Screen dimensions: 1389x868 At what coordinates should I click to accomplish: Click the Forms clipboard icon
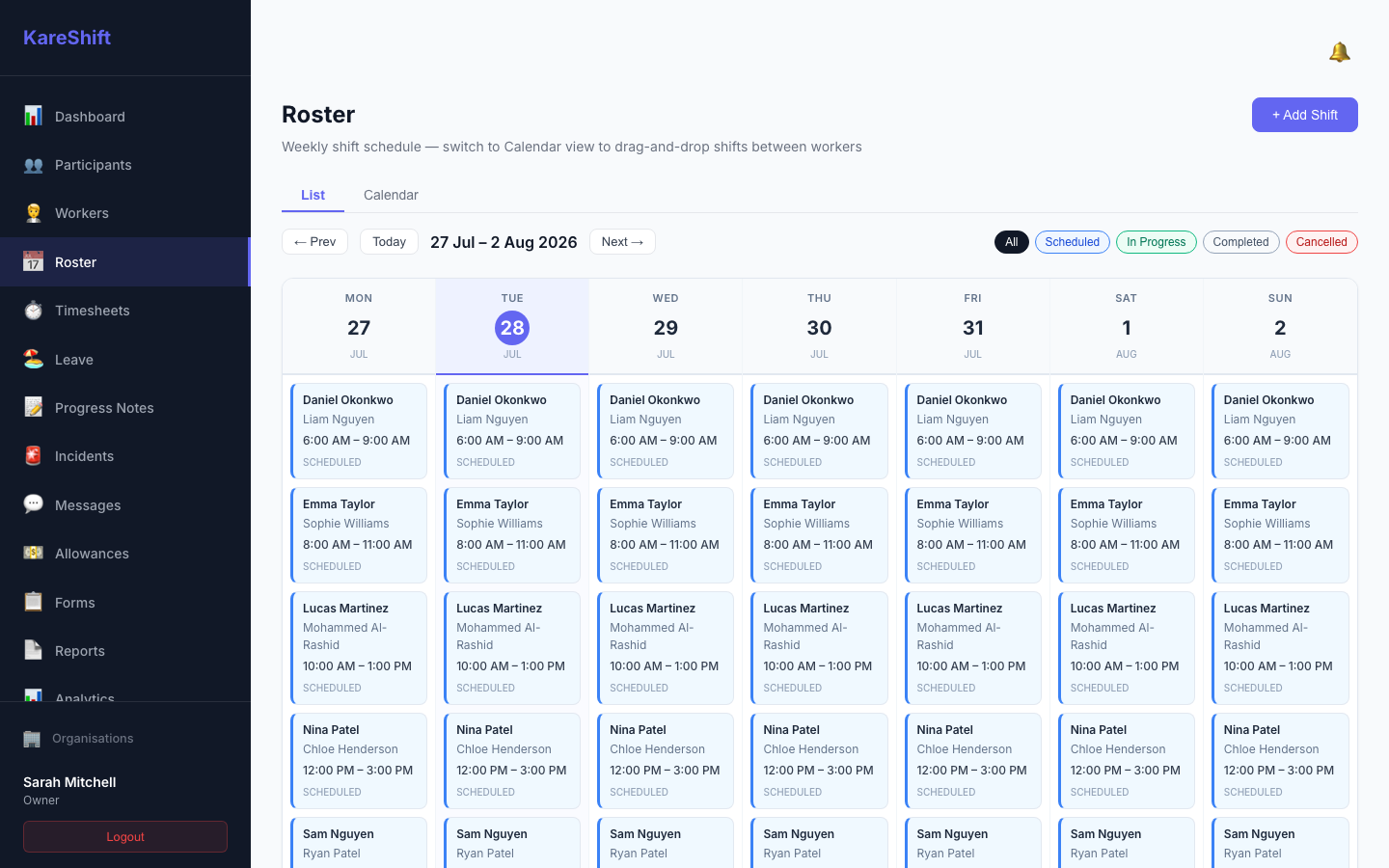pyautogui.click(x=33, y=602)
